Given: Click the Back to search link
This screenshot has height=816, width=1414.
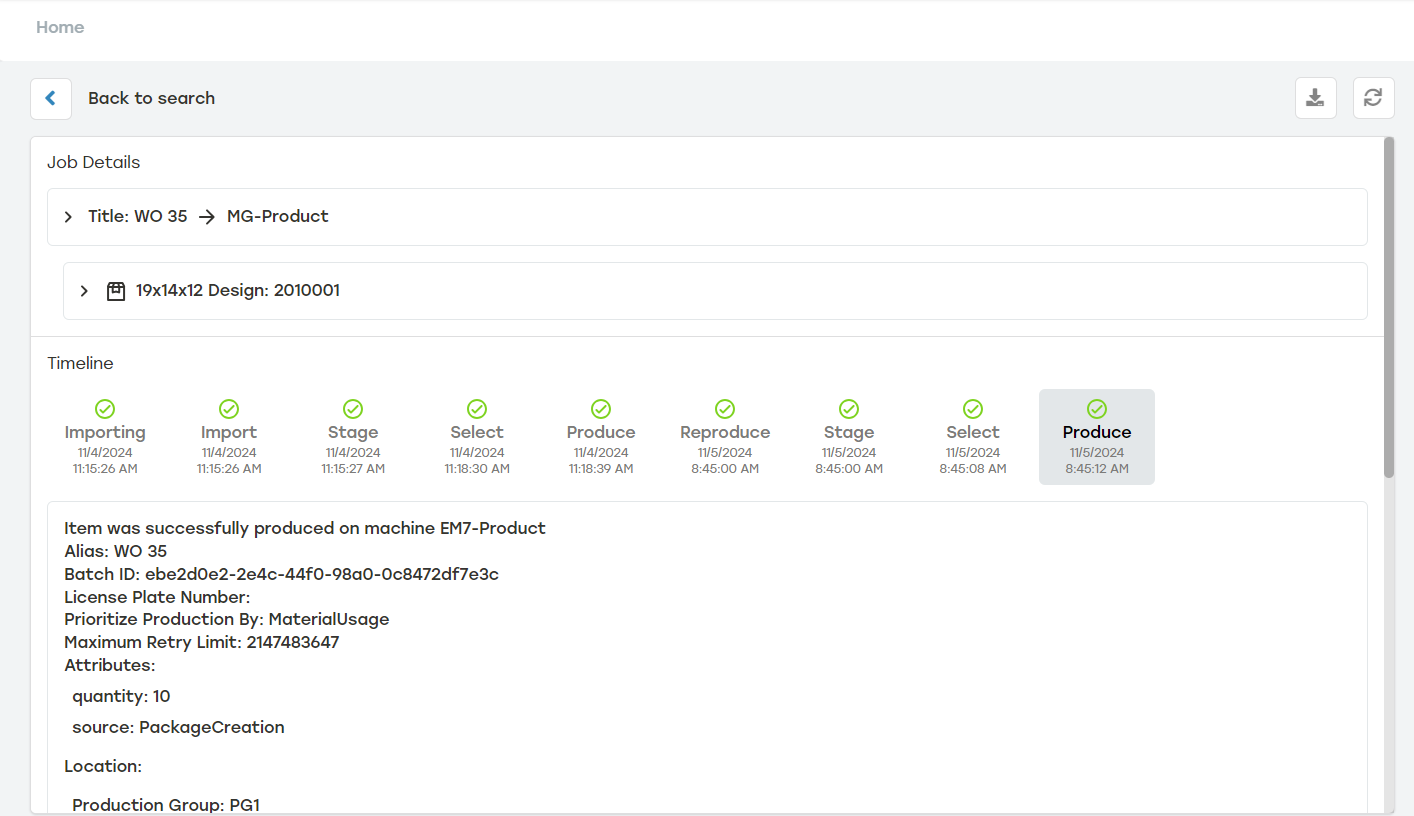Looking at the screenshot, I should tap(151, 97).
